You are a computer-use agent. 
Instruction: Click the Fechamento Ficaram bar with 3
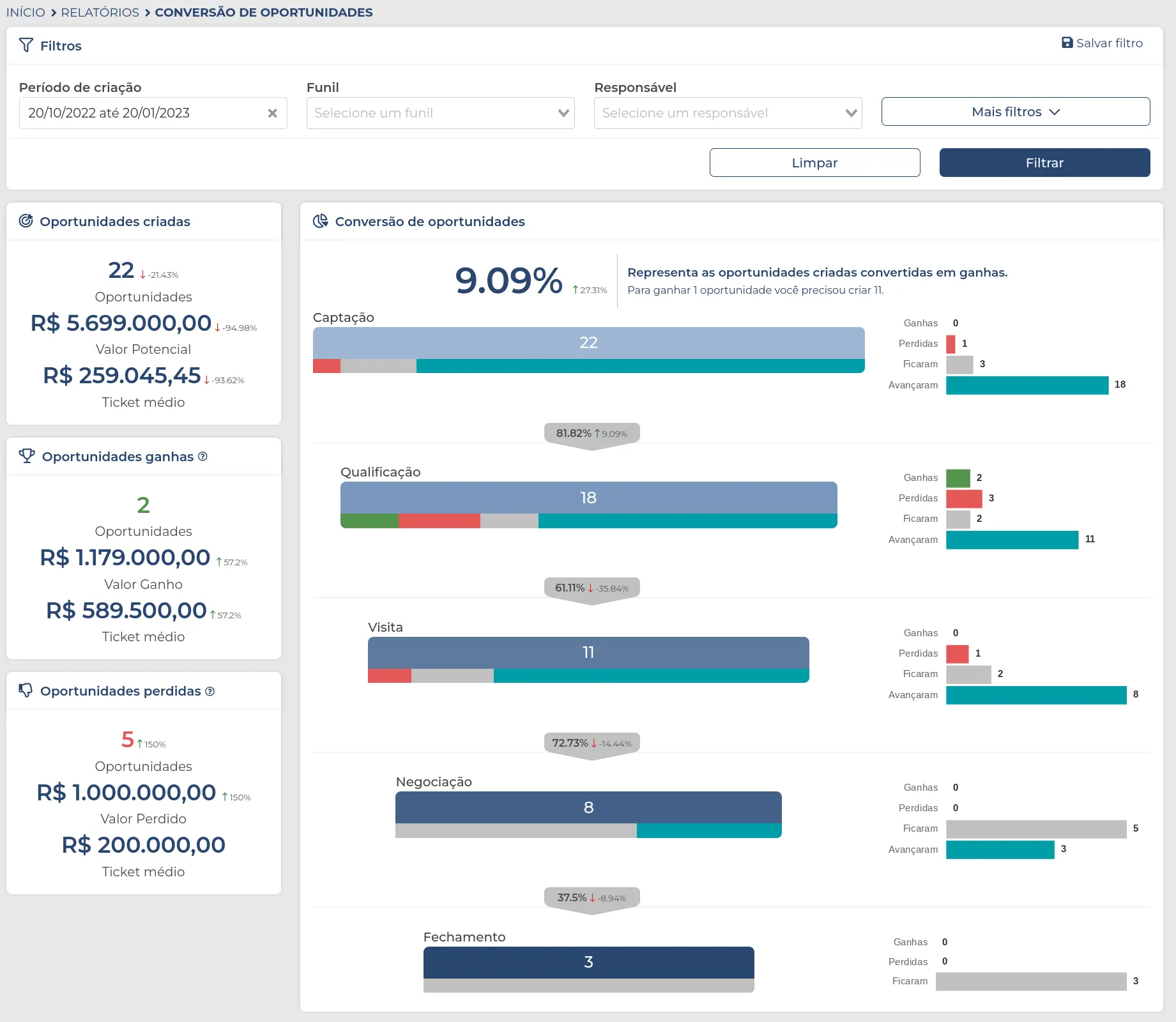pos(1031,982)
